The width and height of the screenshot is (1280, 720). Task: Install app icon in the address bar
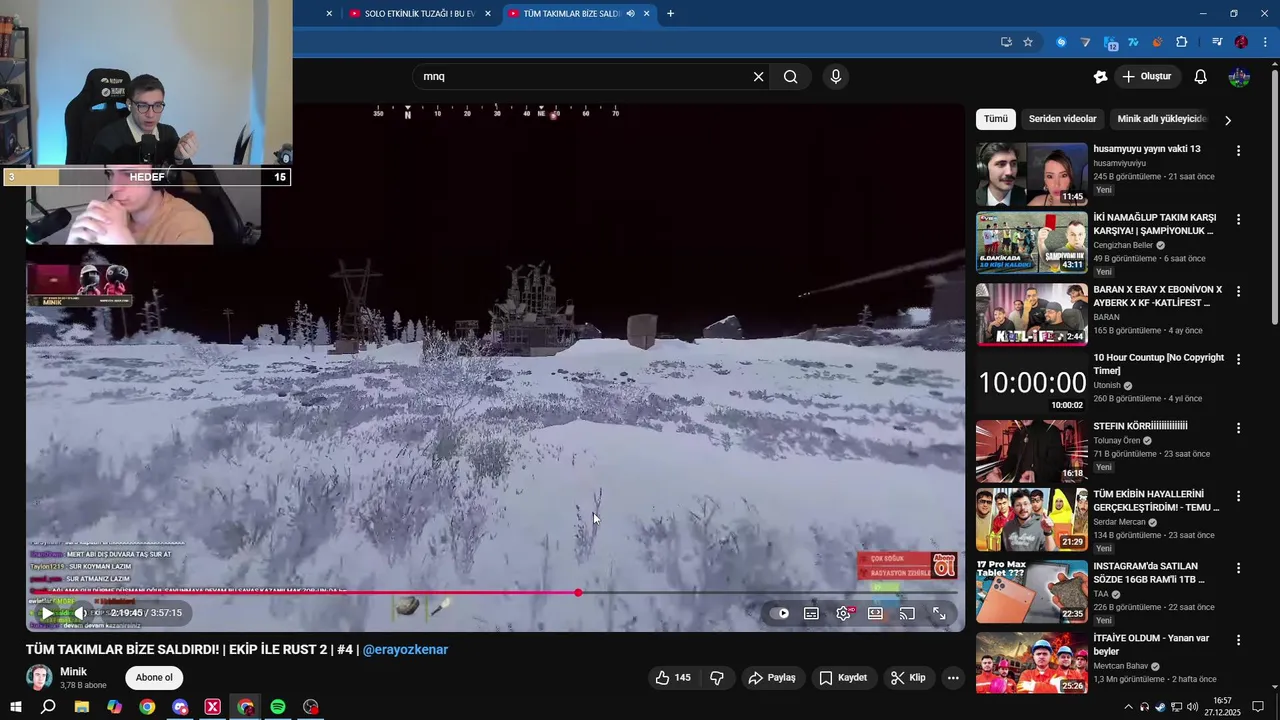tap(1006, 42)
